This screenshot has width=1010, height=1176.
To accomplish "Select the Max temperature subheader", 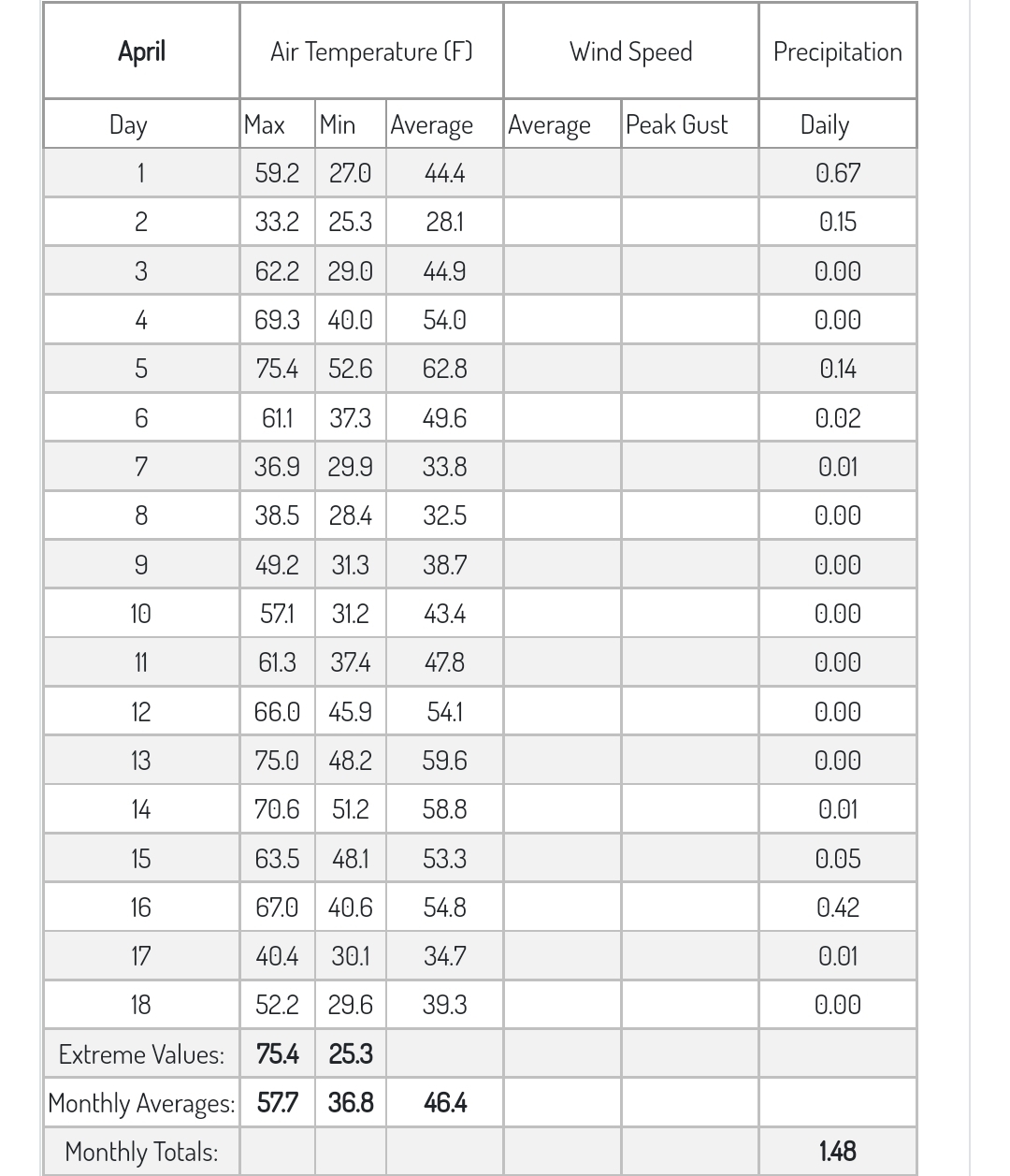I will point(265,124).
